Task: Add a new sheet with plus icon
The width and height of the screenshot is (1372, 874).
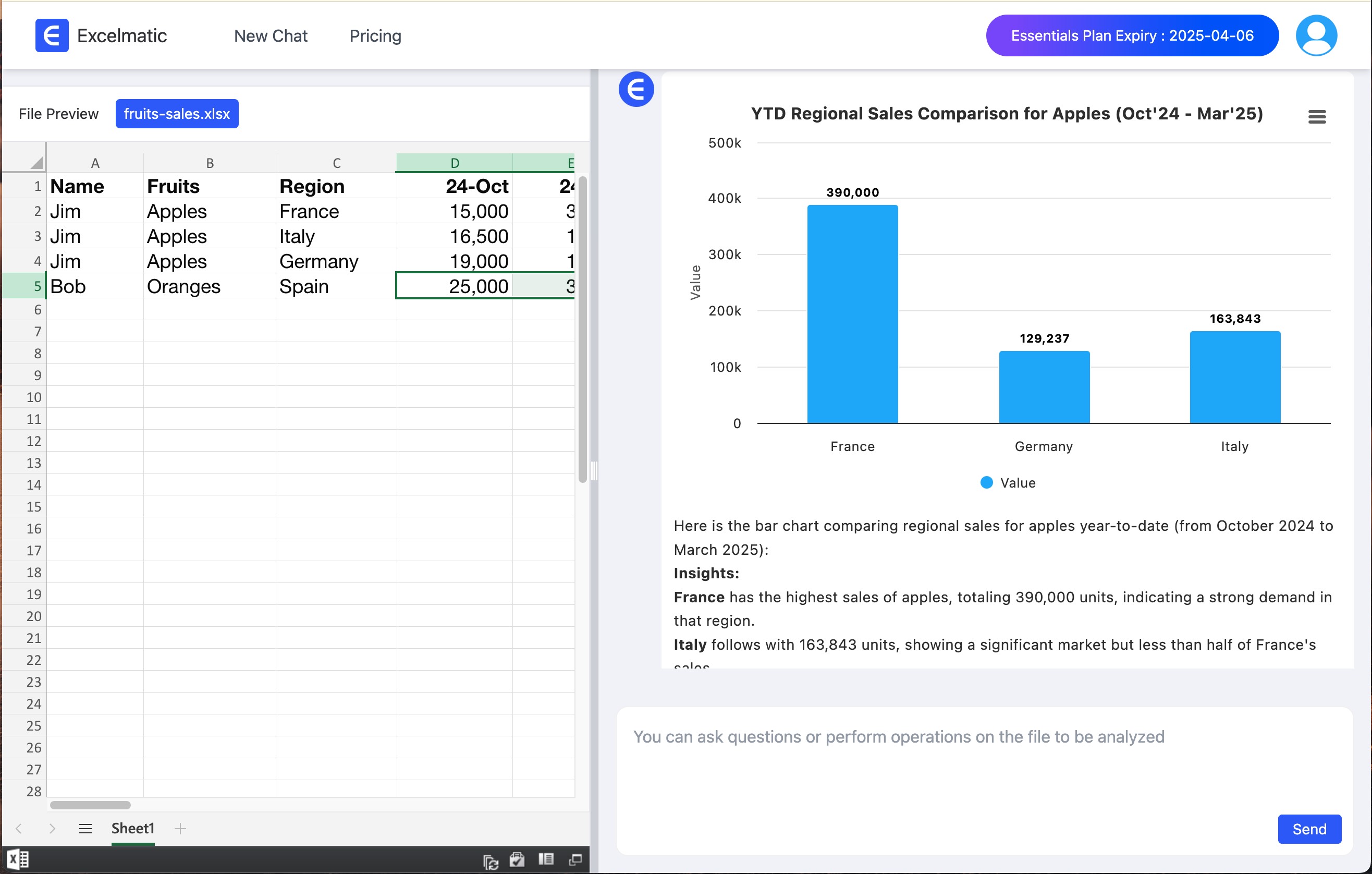Action: [x=180, y=829]
